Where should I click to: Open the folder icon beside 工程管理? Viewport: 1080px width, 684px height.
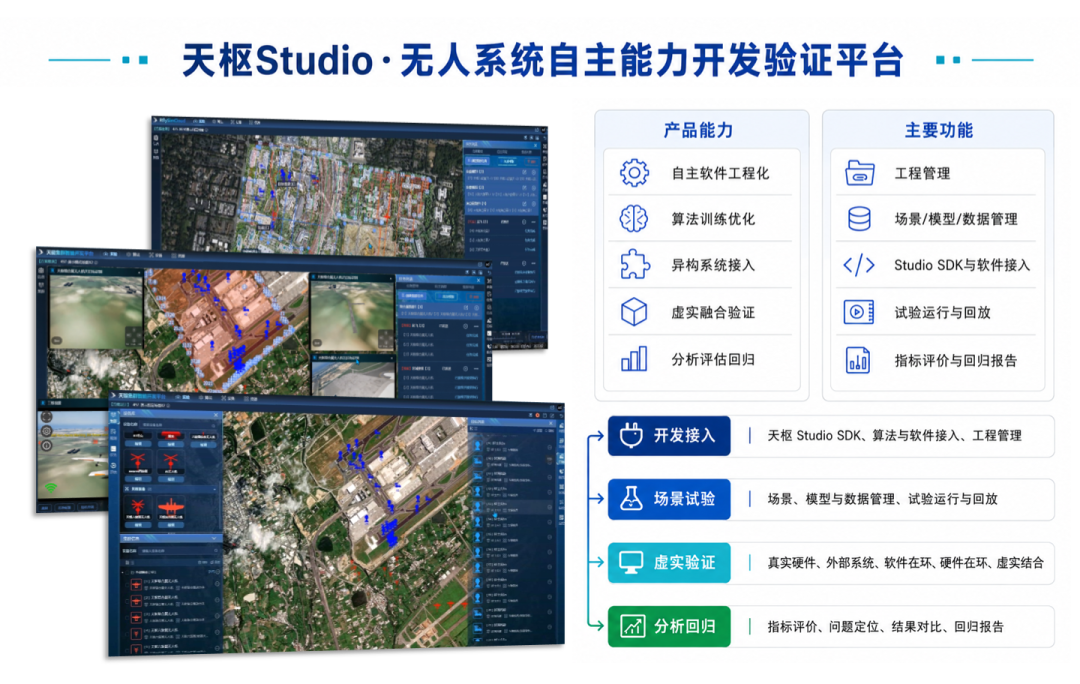[x=860, y=173]
